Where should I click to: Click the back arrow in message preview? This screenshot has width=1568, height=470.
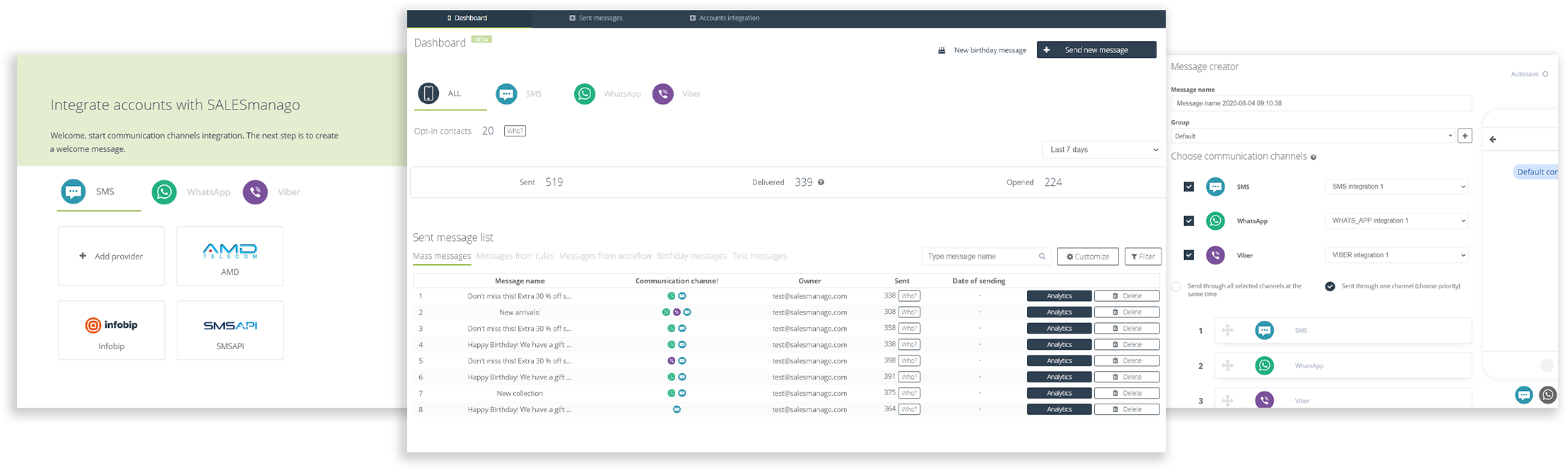1493,139
